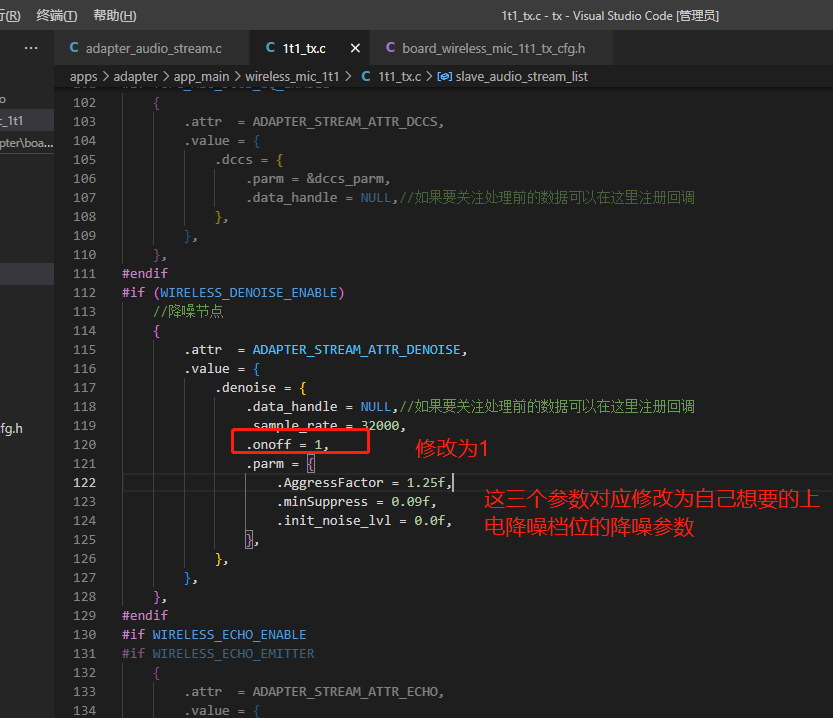The width and height of the screenshot is (833, 718).
Task: Open the apps breadcrumb folder
Action: click(x=83, y=77)
